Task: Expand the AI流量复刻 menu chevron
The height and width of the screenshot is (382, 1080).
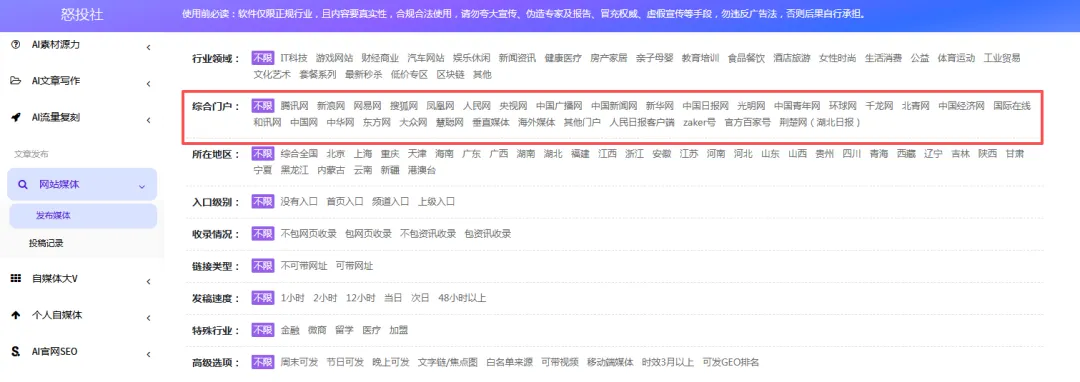Action: pyautogui.click(x=148, y=120)
